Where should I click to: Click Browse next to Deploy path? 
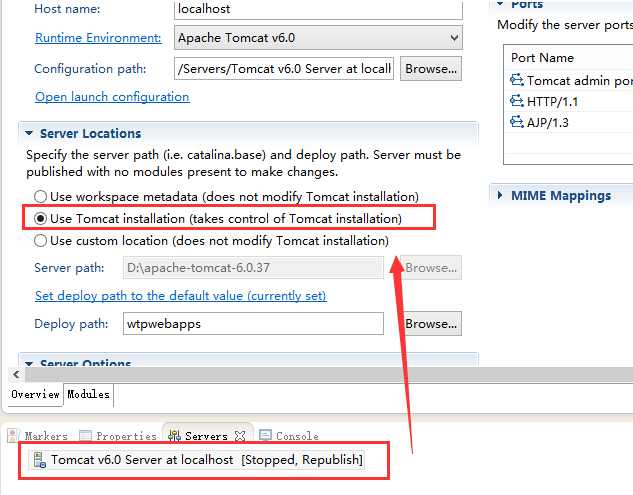pos(431,324)
